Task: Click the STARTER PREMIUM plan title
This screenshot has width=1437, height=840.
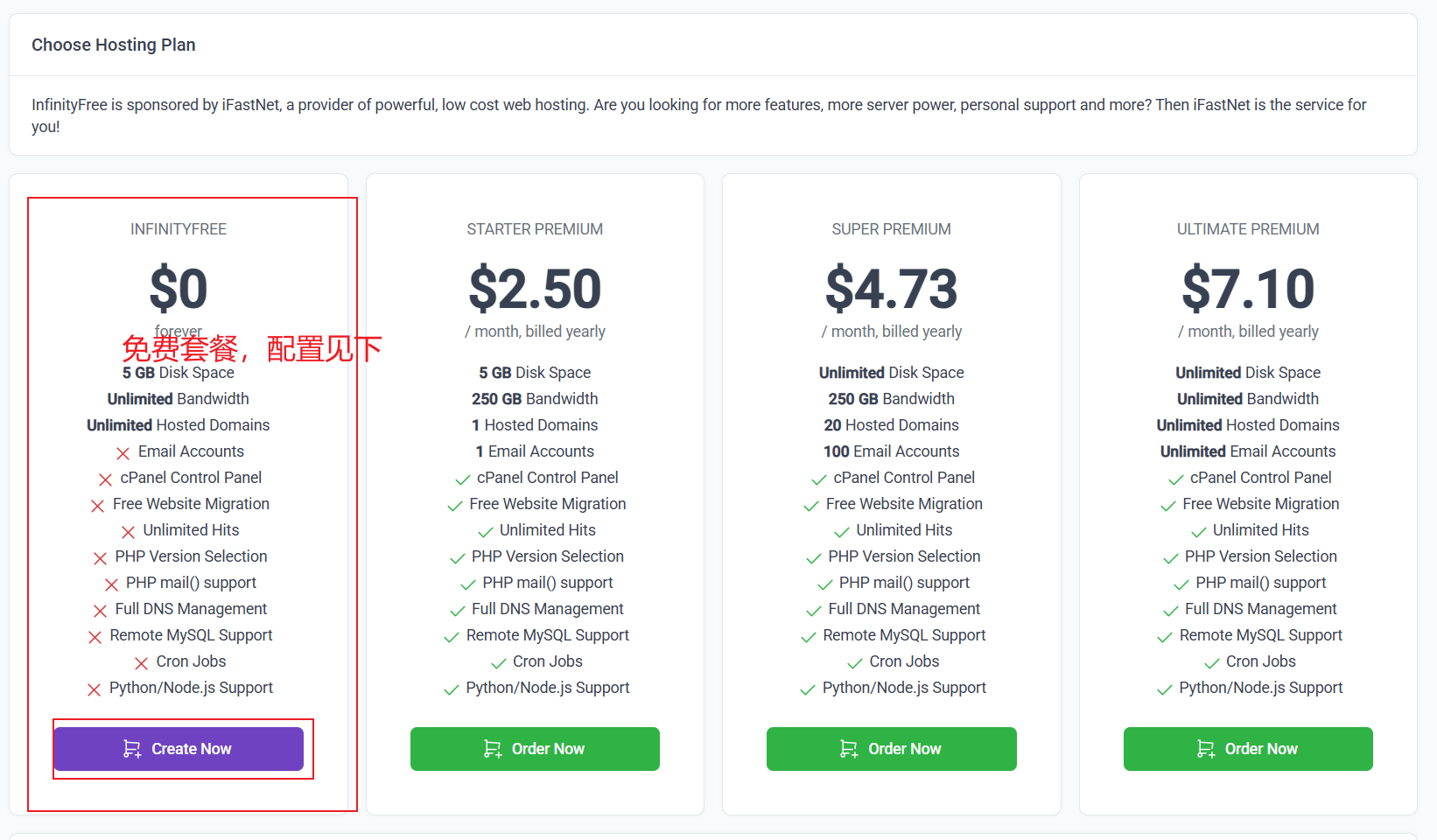Action: (535, 229)
